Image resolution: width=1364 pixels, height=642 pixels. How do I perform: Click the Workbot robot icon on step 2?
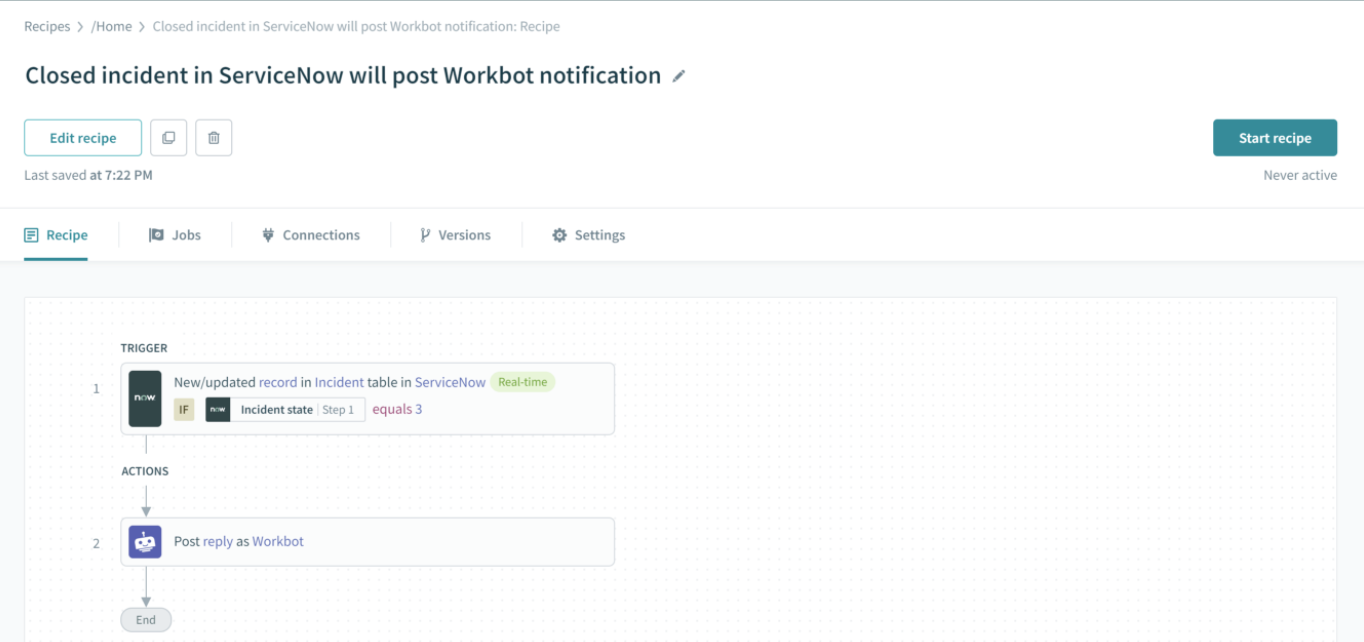click(144, 541)
